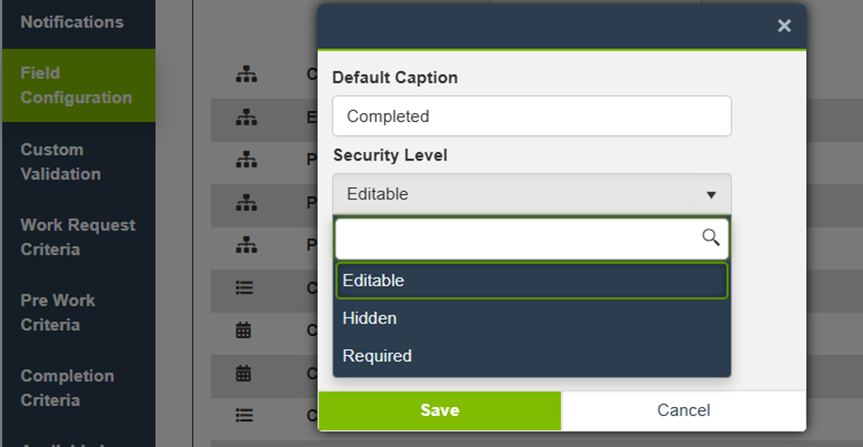Click the topmost hierarchy icon in field list

coord(245,73)
